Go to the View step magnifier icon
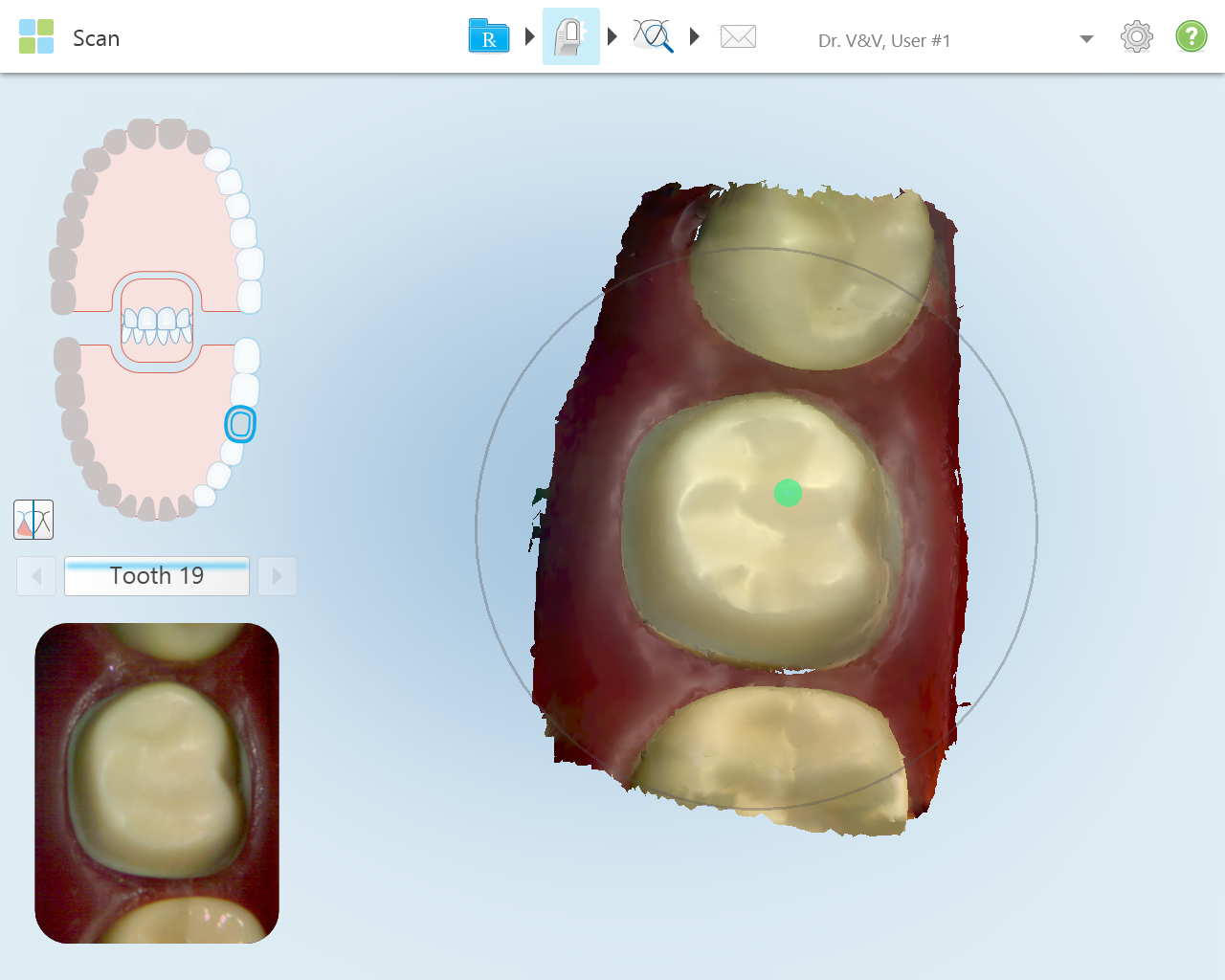Screen dimensions: 1225x980 click(653, 37)
